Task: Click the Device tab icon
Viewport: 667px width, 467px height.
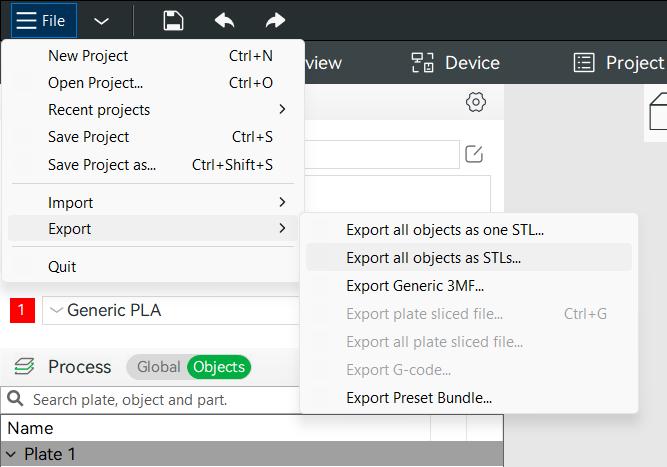Action: click(423, 63)
